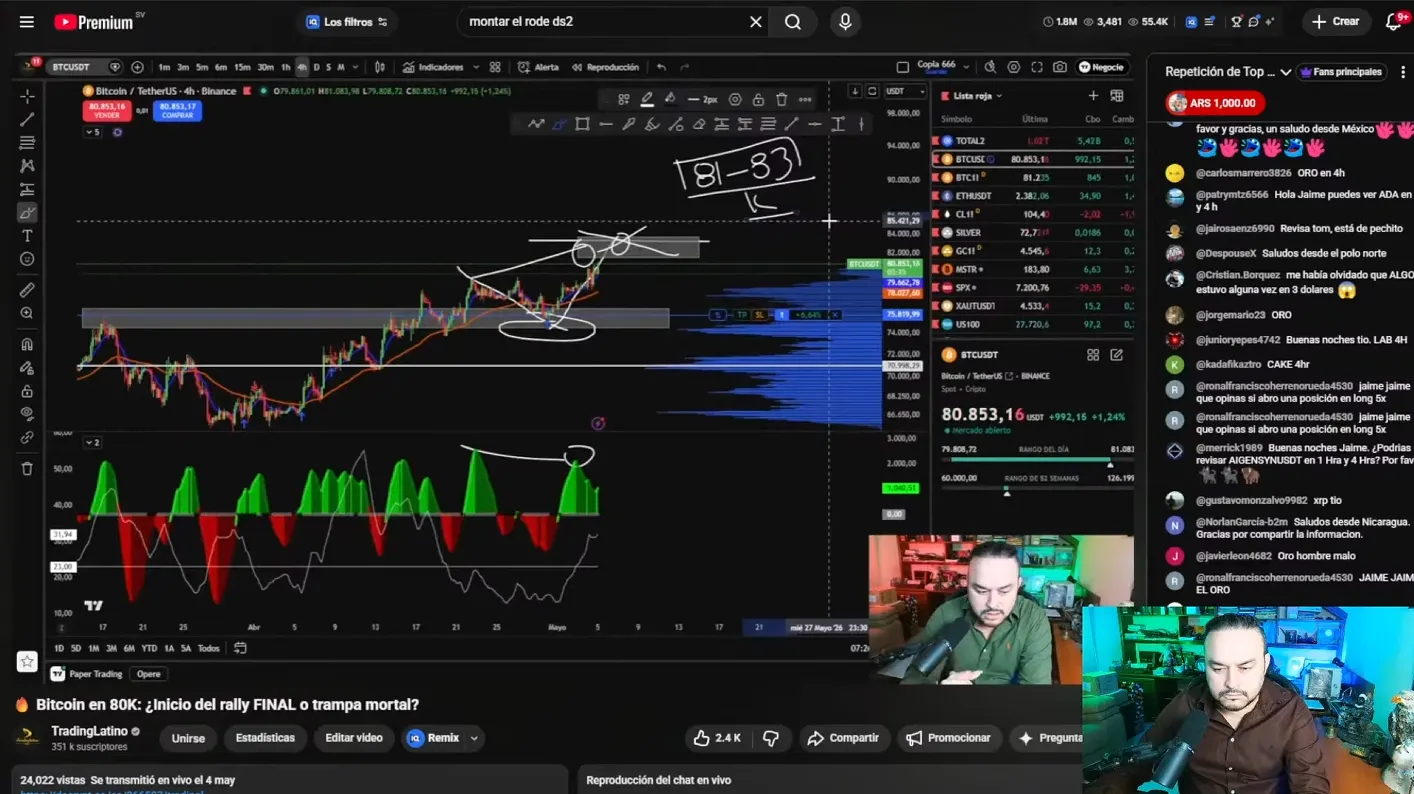Open indicator templates grid icon
The width and height of the screenshot is (1414, 794).
coord(495,67)
